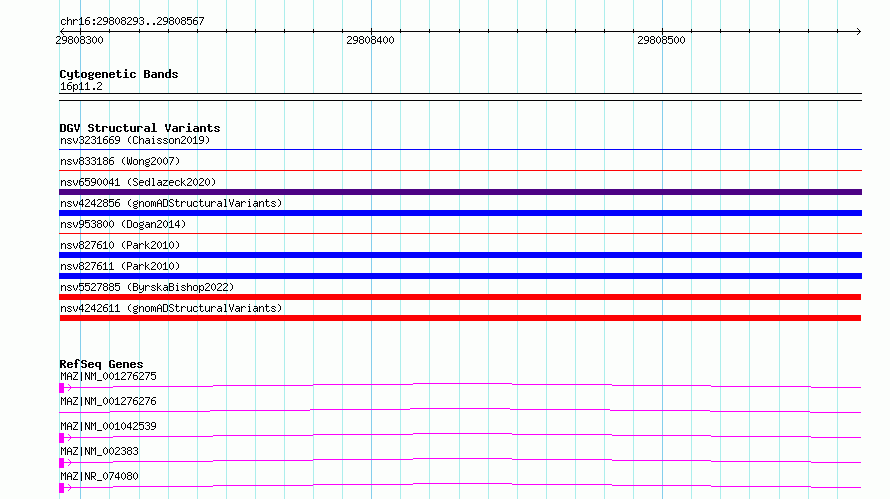The width and height of the screenshot is (890, 499).
Task: Click the 29808300 ruler tick label
Action: click(79, 40)
